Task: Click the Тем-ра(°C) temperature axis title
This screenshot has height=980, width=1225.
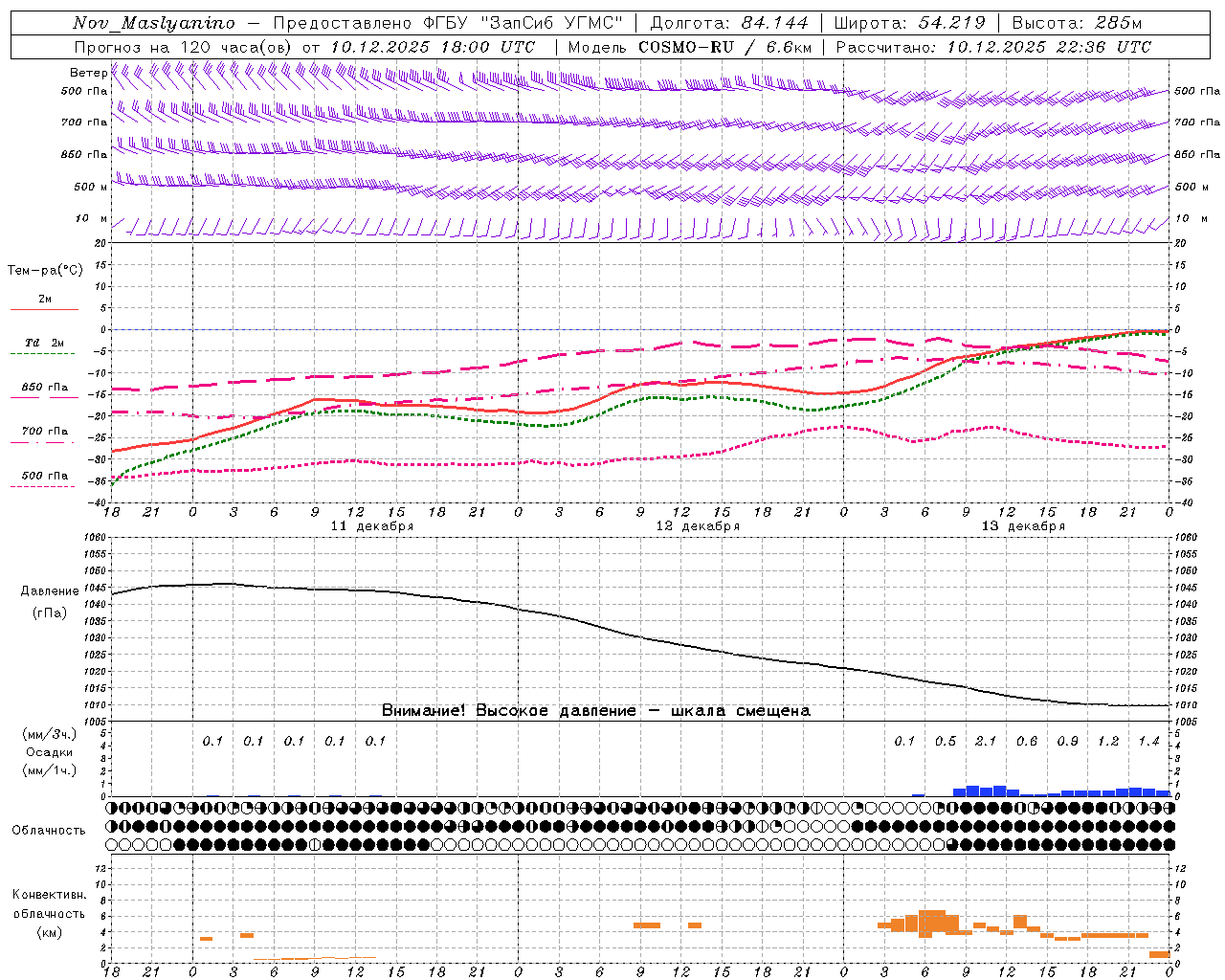Action: click(45, 271)
